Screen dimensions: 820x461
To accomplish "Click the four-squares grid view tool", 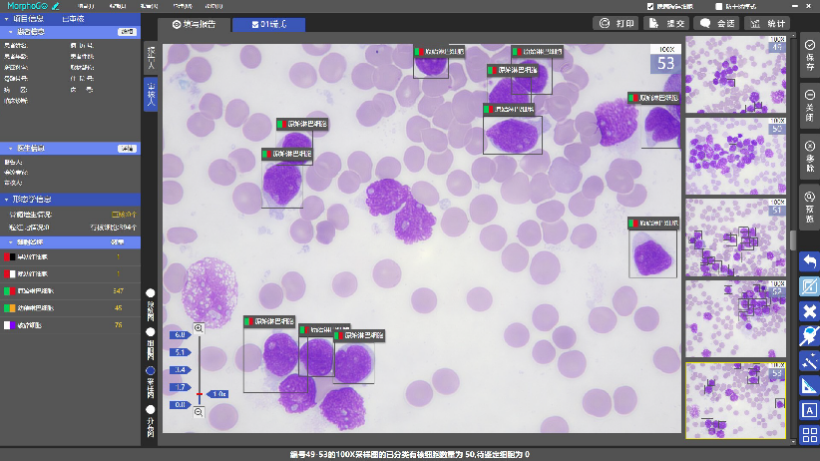I will pos(809,434).
